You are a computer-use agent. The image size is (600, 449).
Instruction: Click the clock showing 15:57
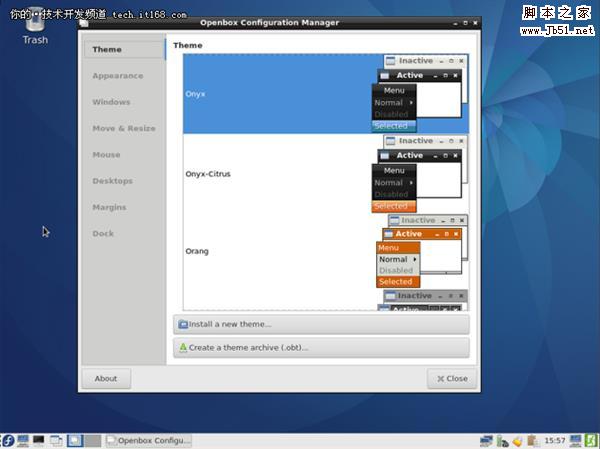click(x=554, y=441)
